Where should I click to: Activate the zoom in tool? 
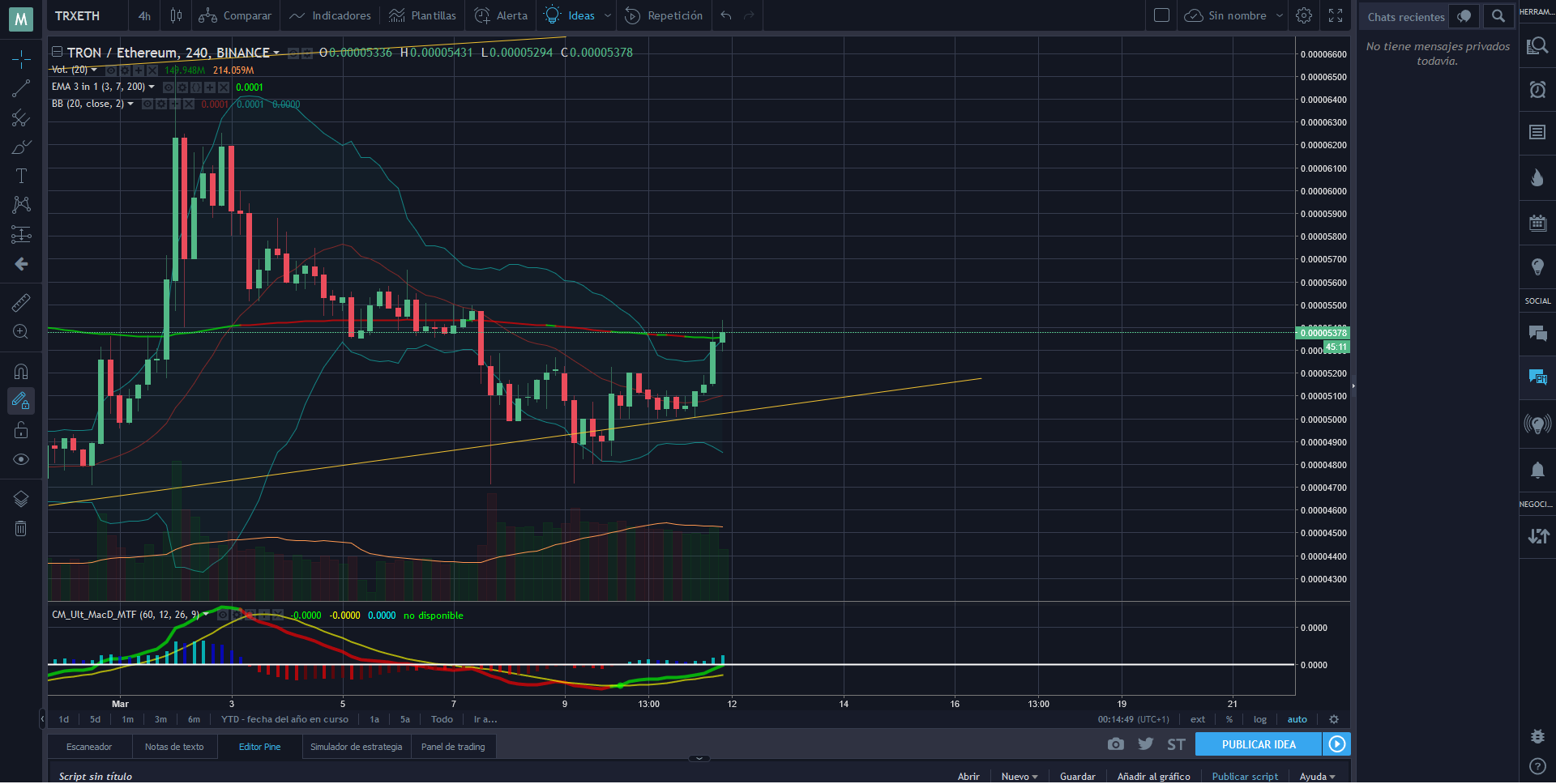pos(21,332)
